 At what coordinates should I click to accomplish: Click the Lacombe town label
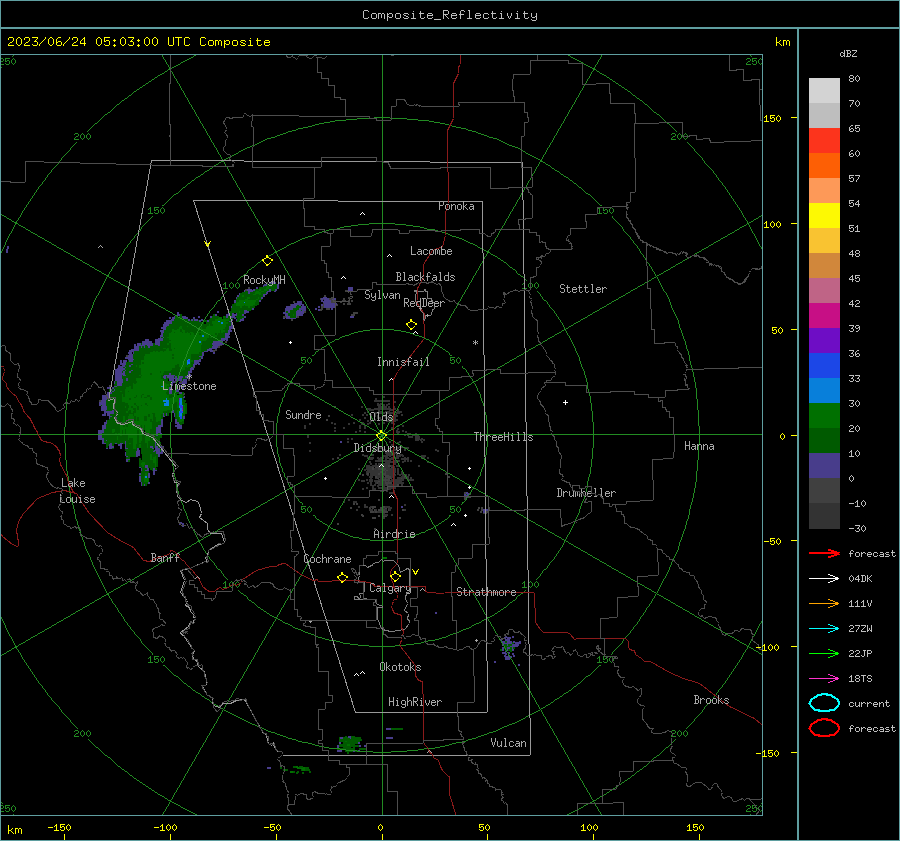[431, 251]
